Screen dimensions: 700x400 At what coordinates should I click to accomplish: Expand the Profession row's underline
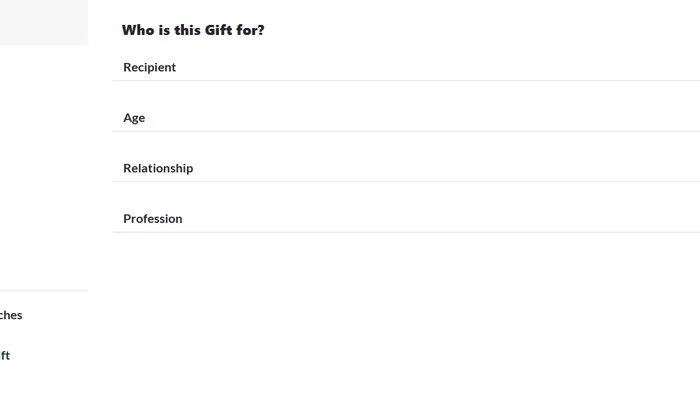[x=406, y=232]
